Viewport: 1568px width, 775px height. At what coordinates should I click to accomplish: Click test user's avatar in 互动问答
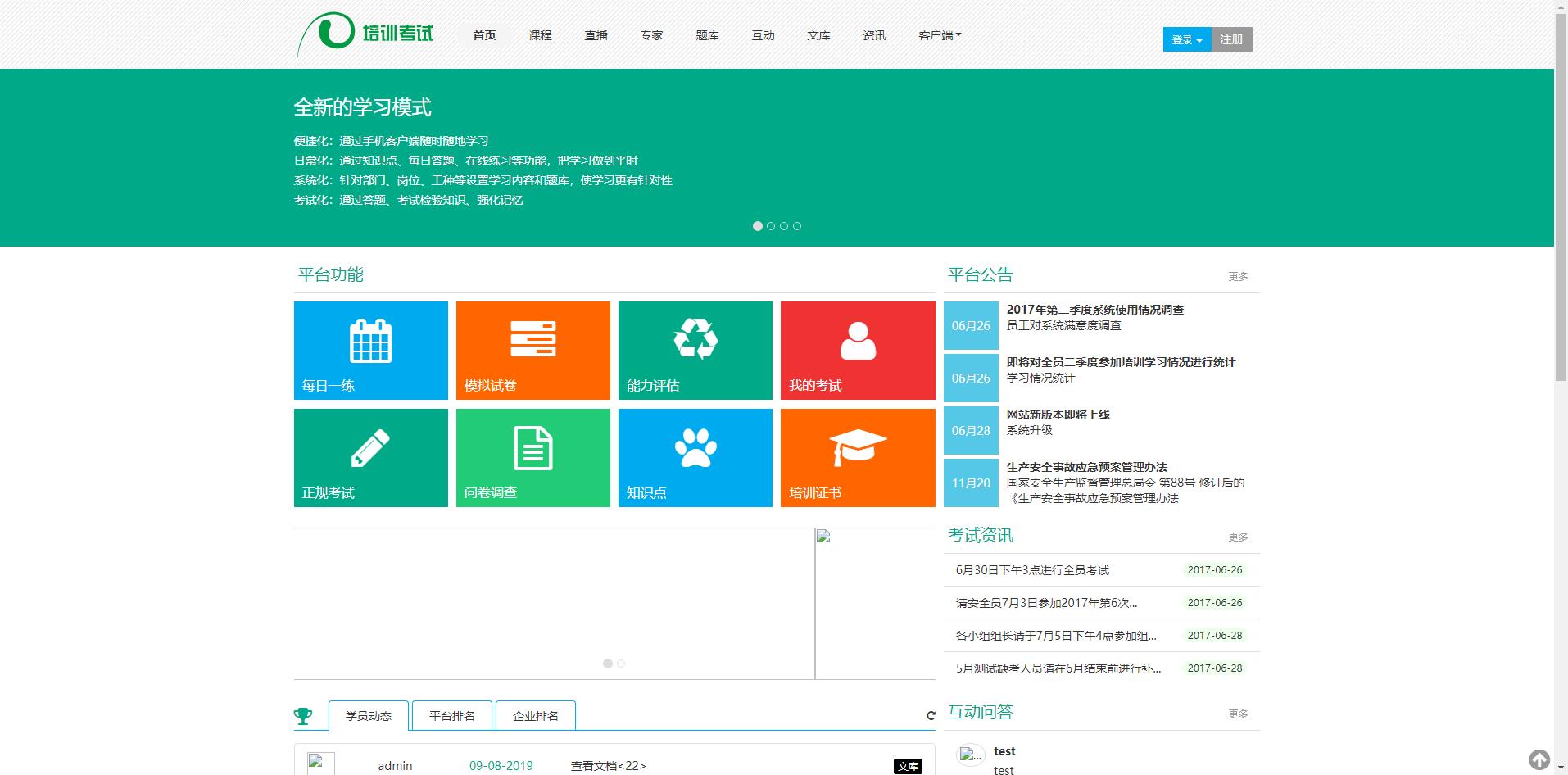[971, 756]
